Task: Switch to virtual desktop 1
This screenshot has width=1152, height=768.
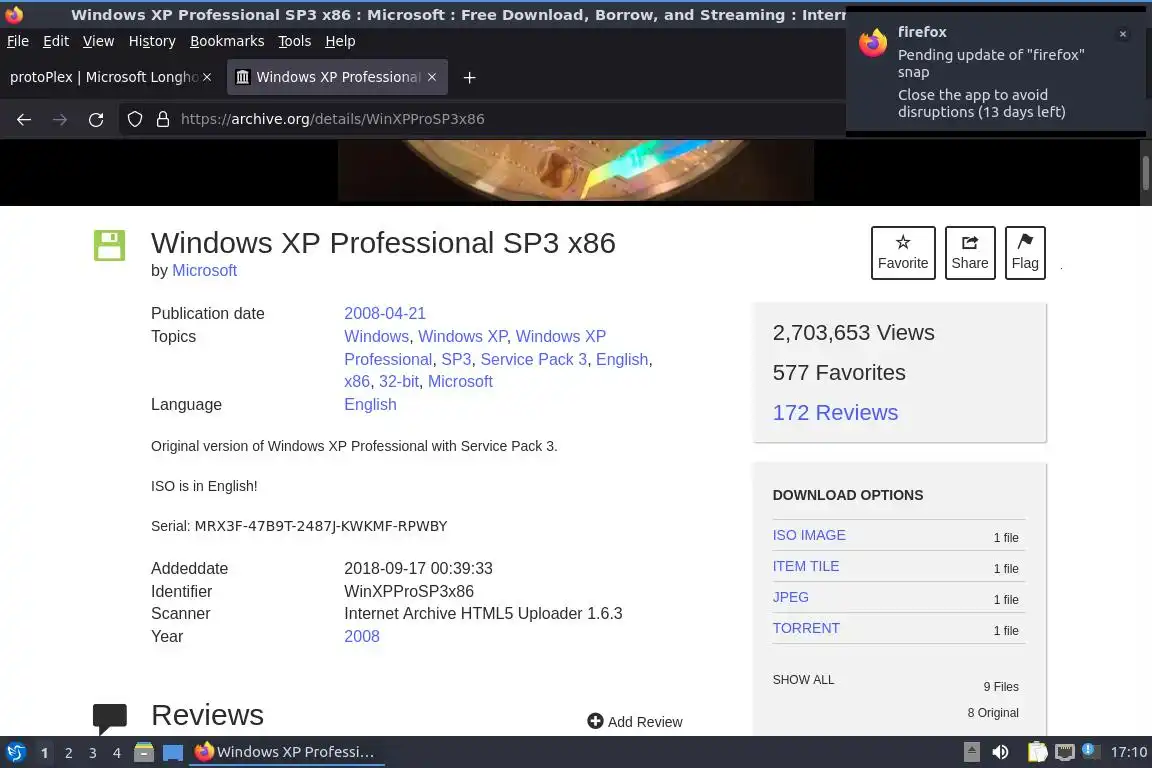Action: (x=45, y=753)
